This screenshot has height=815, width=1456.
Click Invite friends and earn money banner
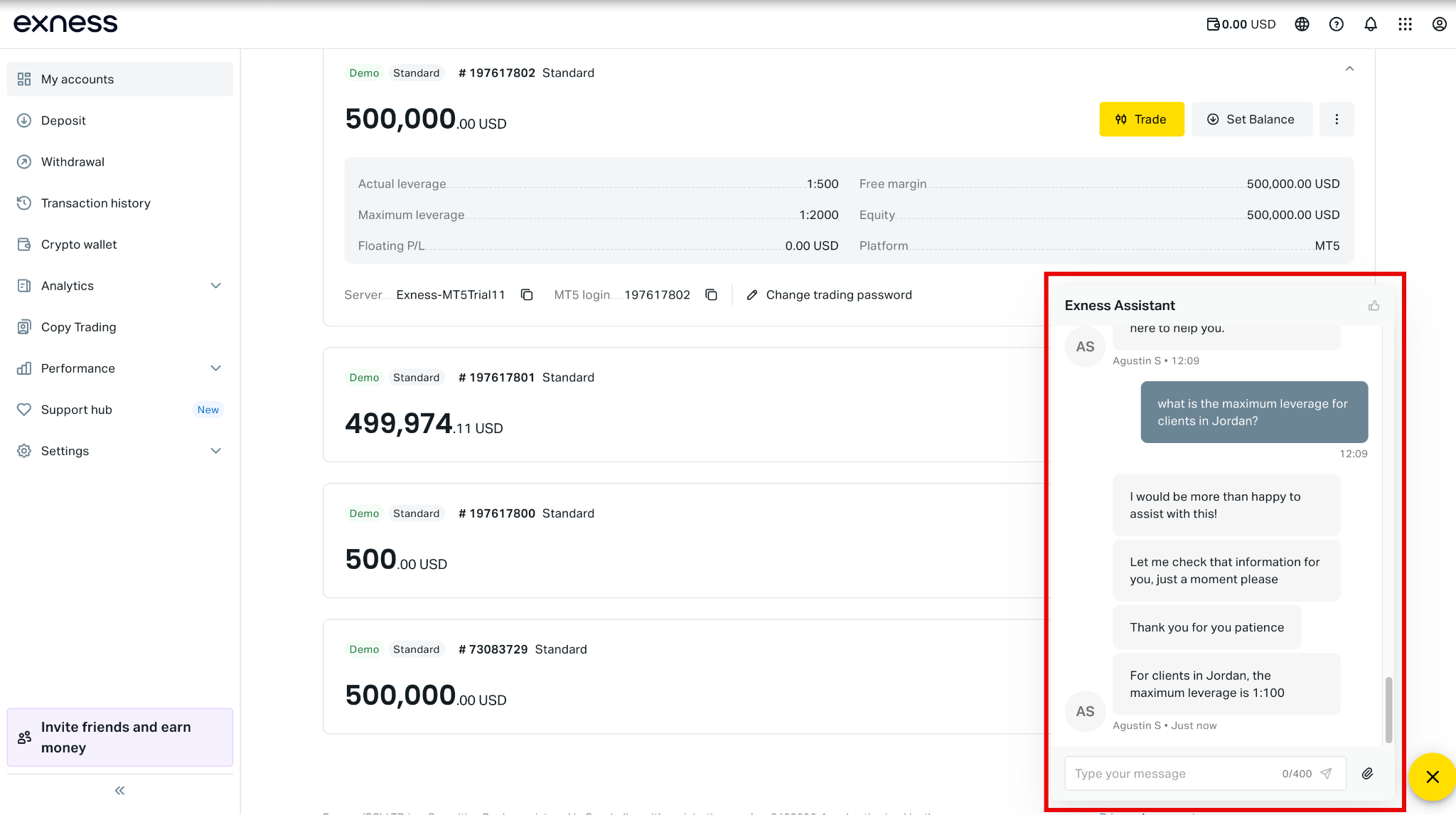(x=120, y=737)
